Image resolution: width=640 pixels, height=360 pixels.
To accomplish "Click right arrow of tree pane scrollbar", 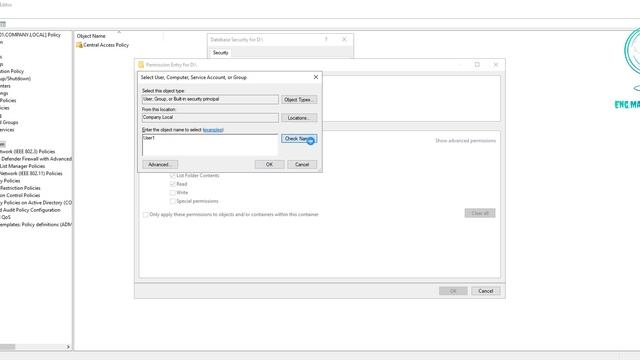I will tap(68, 347).
